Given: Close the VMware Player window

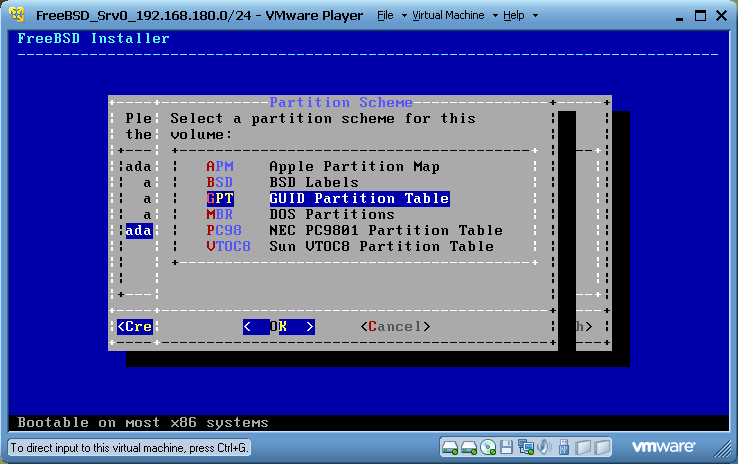Looking at the screenshot, I should [721, 16].
